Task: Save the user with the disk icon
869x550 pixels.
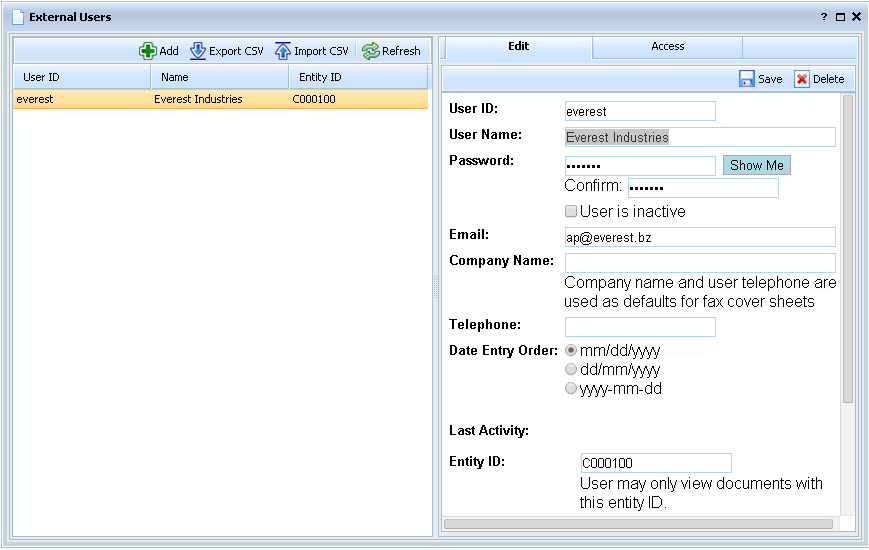Action: click(747, 79)
